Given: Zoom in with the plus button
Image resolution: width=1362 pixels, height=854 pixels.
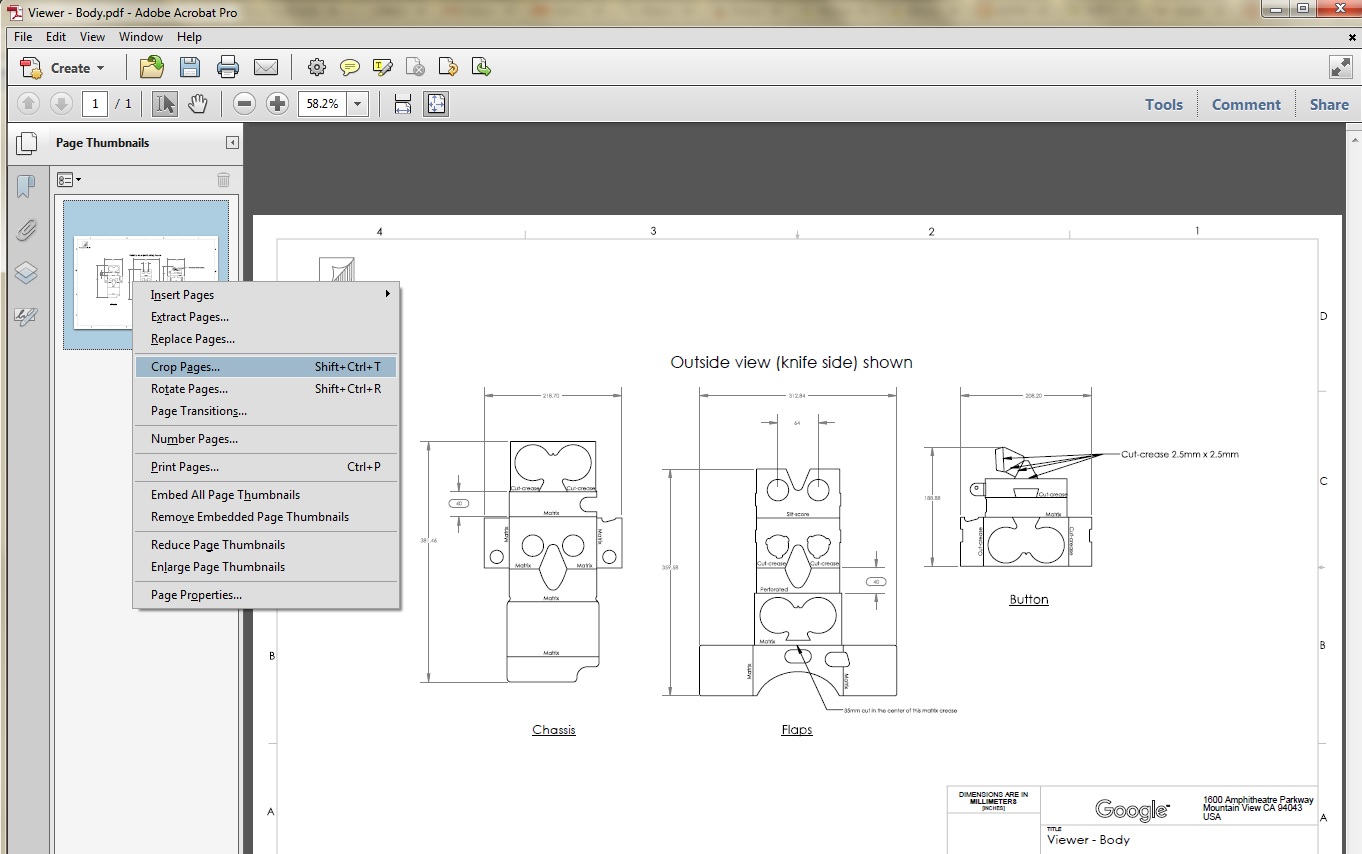Looking at the screenshot, I should (278, 103).
